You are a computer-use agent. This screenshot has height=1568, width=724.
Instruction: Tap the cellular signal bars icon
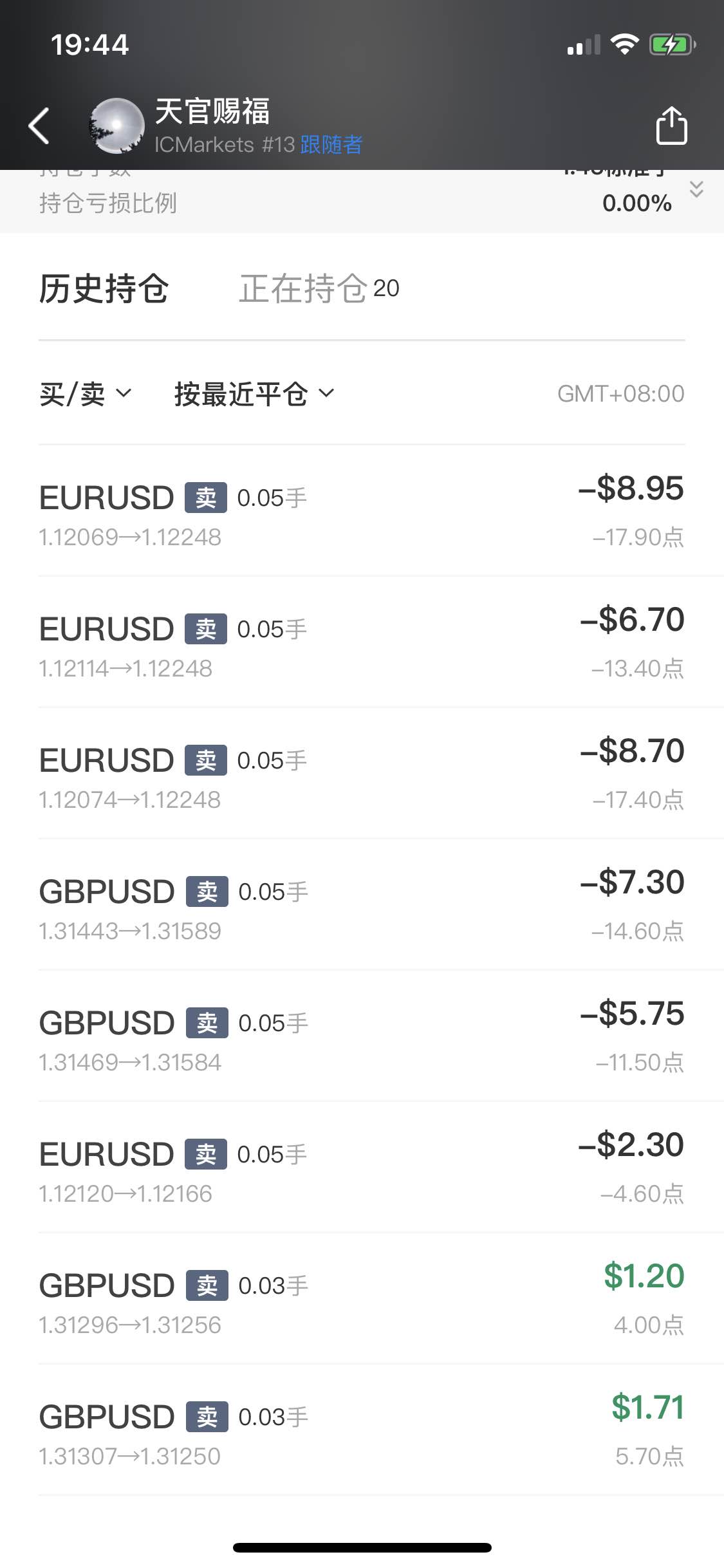[584, 45]
